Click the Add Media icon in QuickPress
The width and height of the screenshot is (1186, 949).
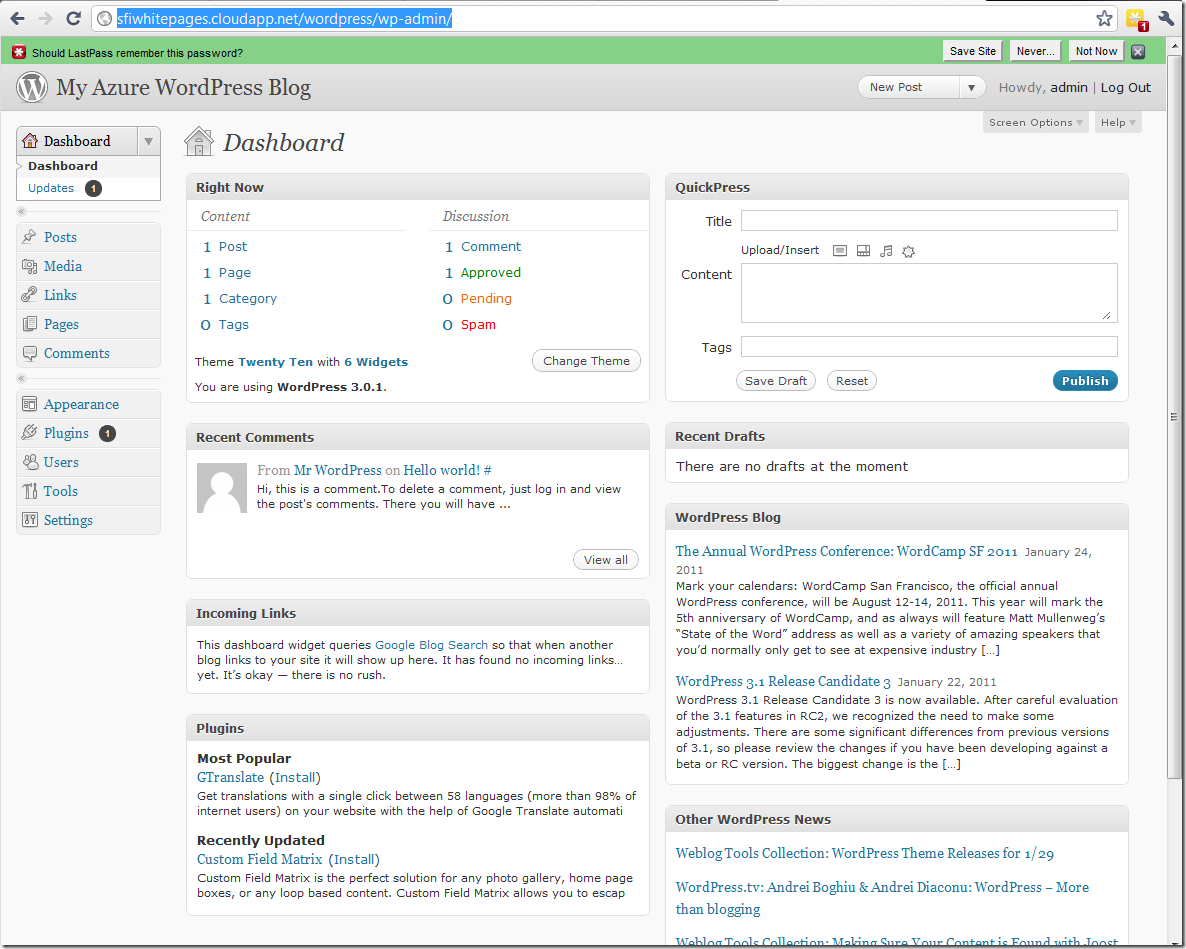pos(908,251)
